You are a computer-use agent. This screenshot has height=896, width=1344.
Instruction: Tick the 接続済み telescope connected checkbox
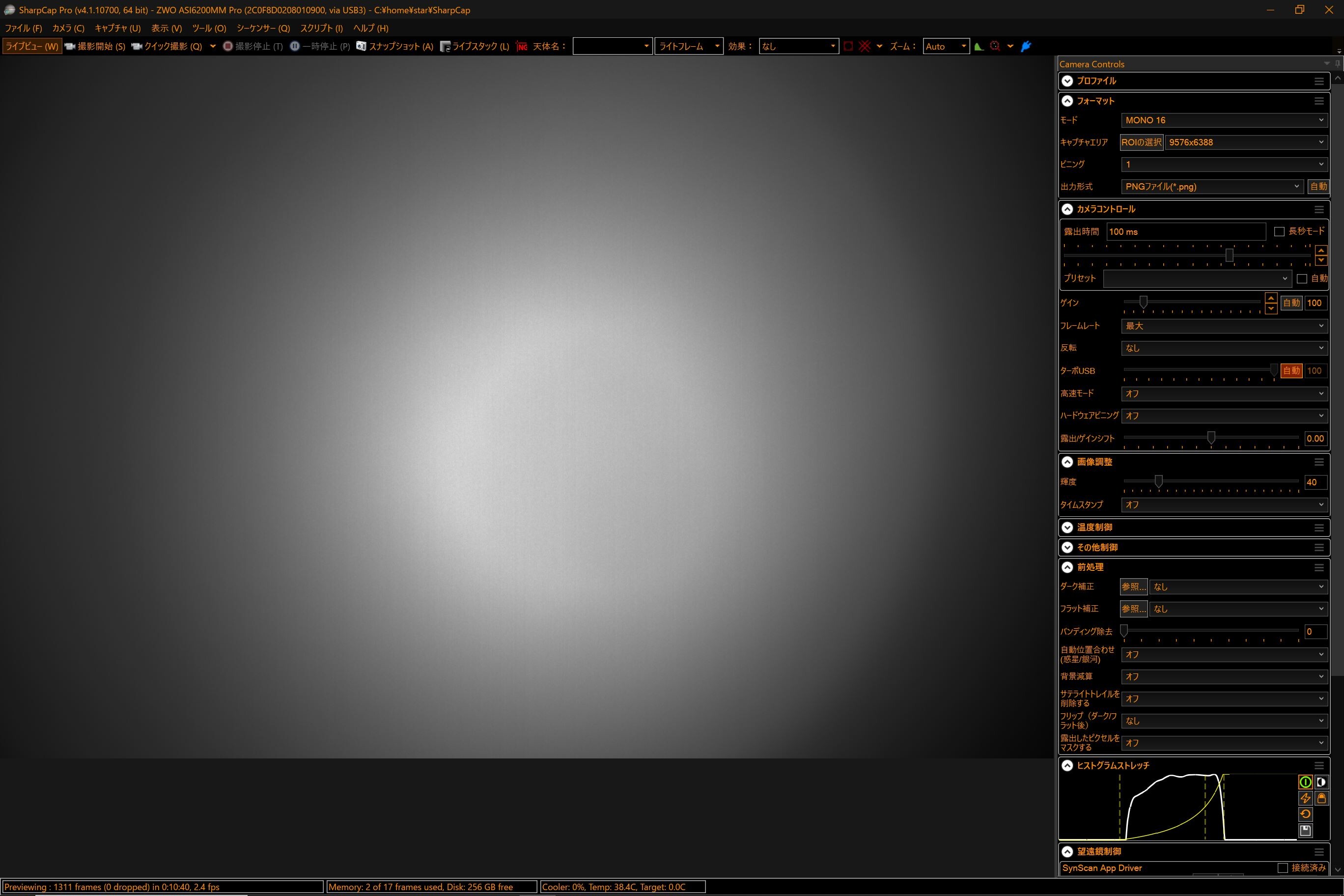(1282, 868)
